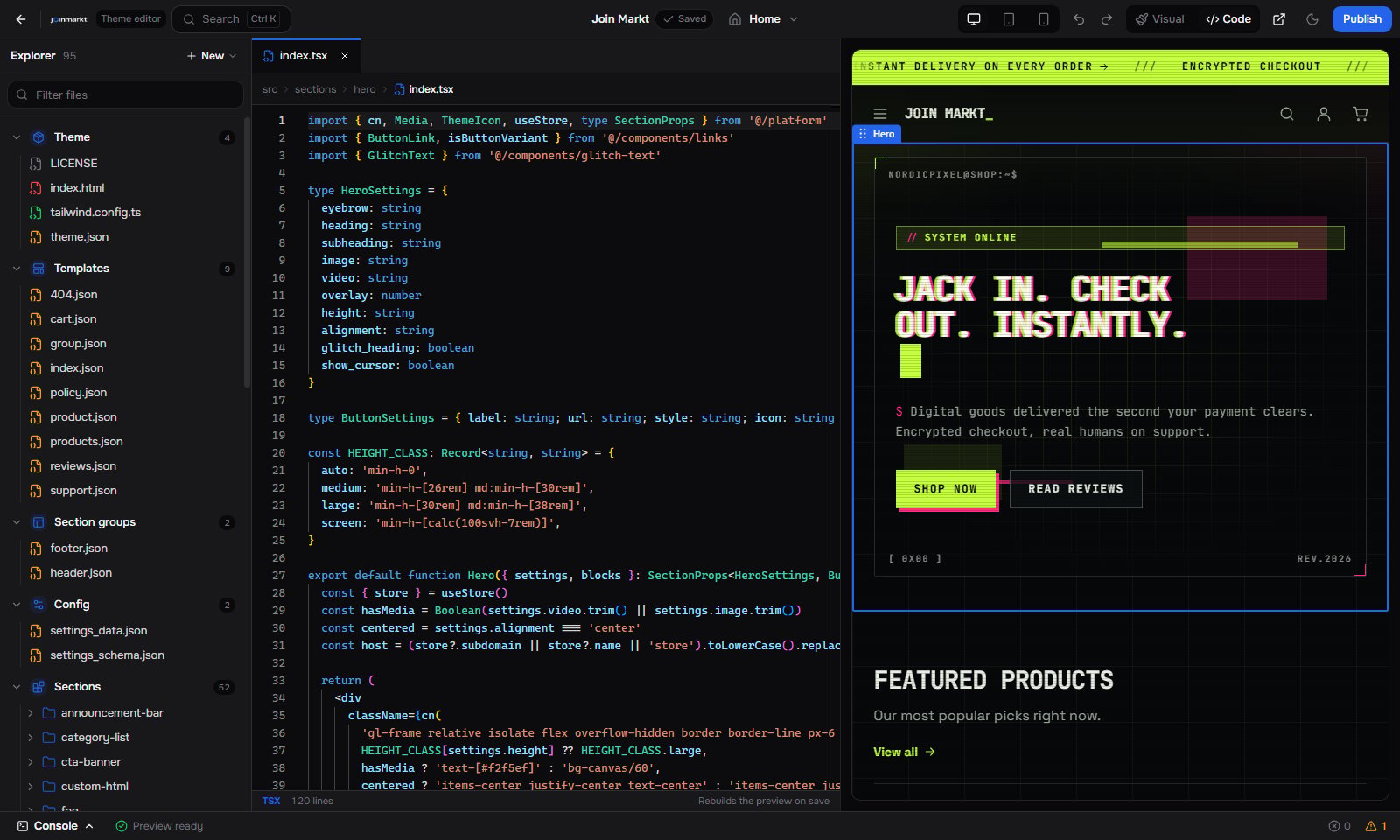Image resolution: width=1400 pixels, height=840 pixels.
Task: Expand the cta-banner folder
Action: (x=31, y=762)
